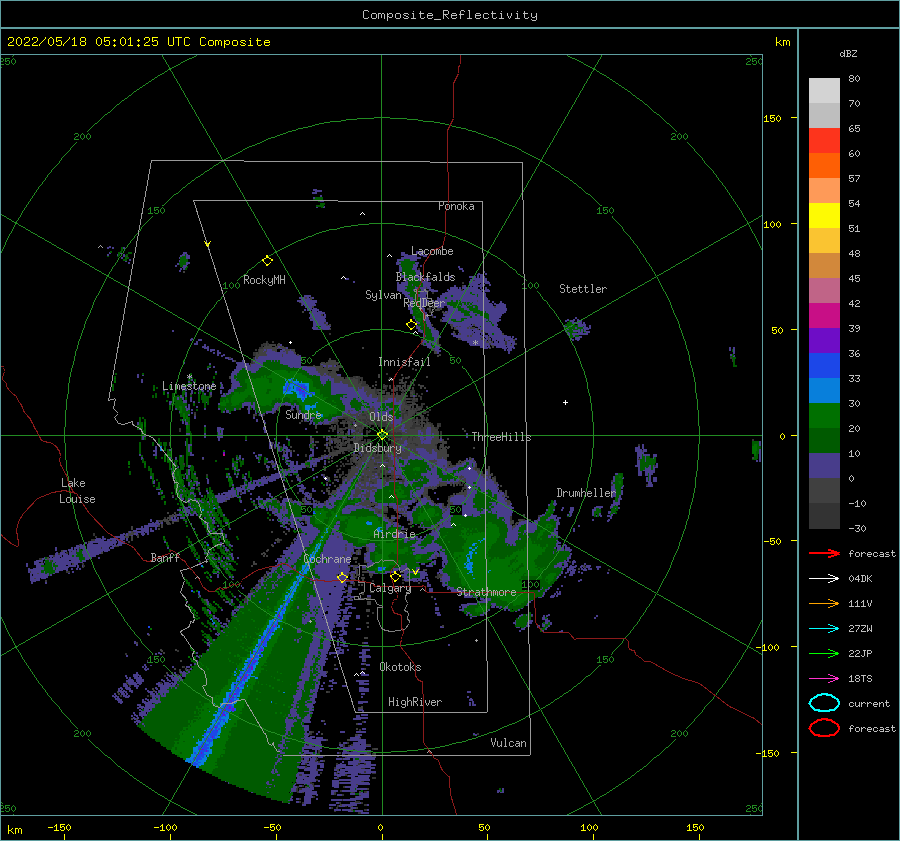Screen dimensions: 900x841
Task: Select the yellow diamond marker under Cochrane
Action: click(x=342, y=577)
